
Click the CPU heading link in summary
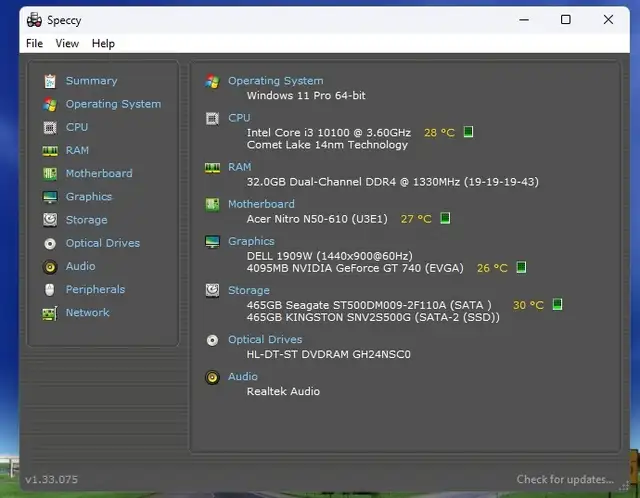[239, 118]
